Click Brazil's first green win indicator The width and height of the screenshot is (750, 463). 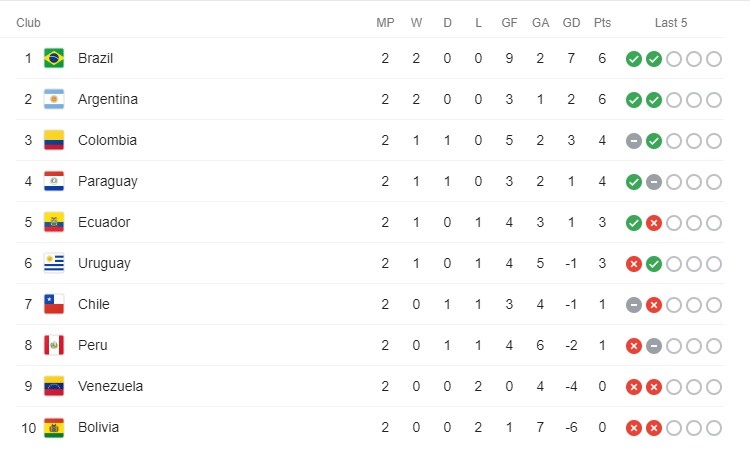[634, 59]
